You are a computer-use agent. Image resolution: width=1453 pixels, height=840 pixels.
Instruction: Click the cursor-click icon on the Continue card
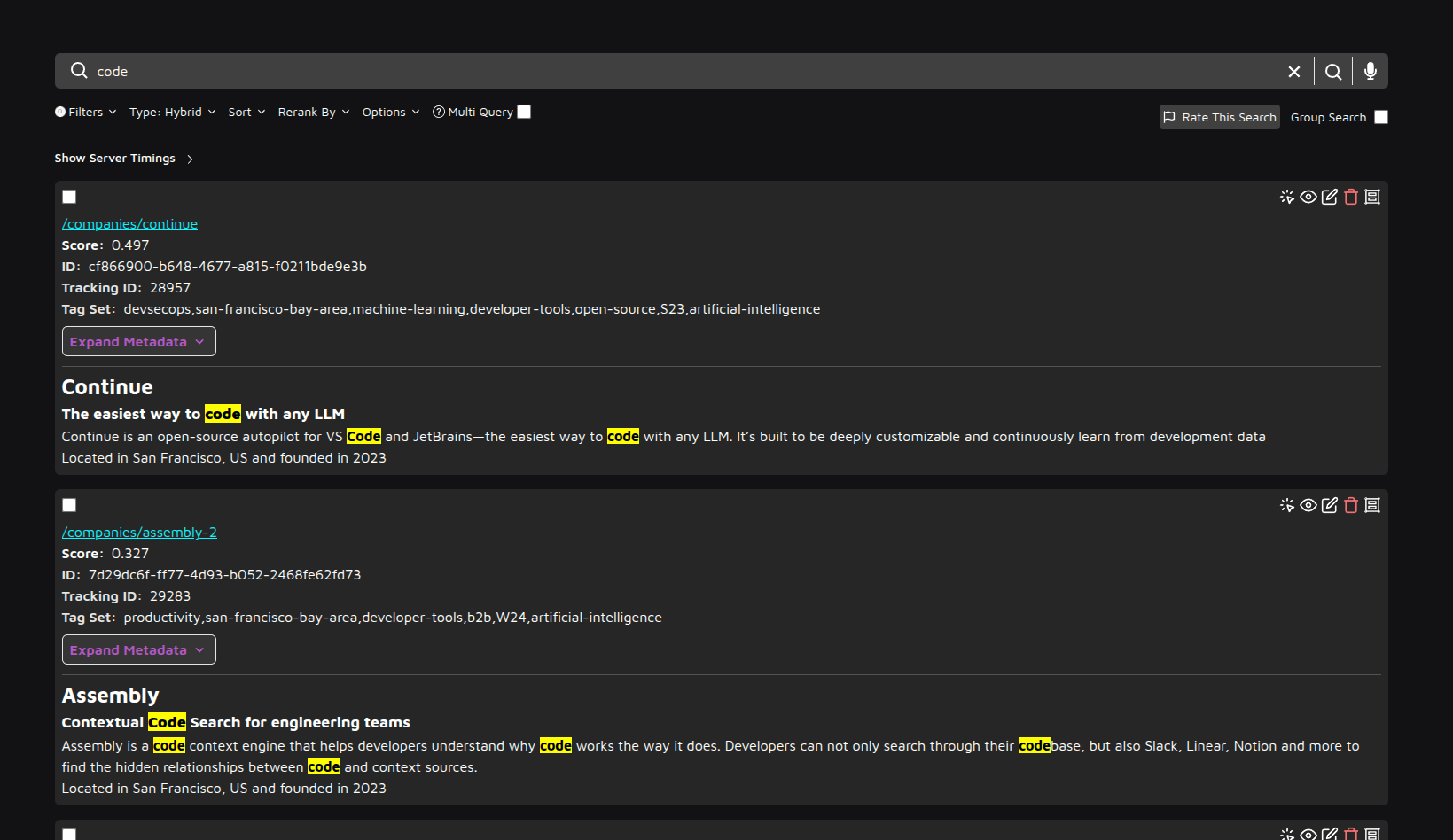point(1287,197)
